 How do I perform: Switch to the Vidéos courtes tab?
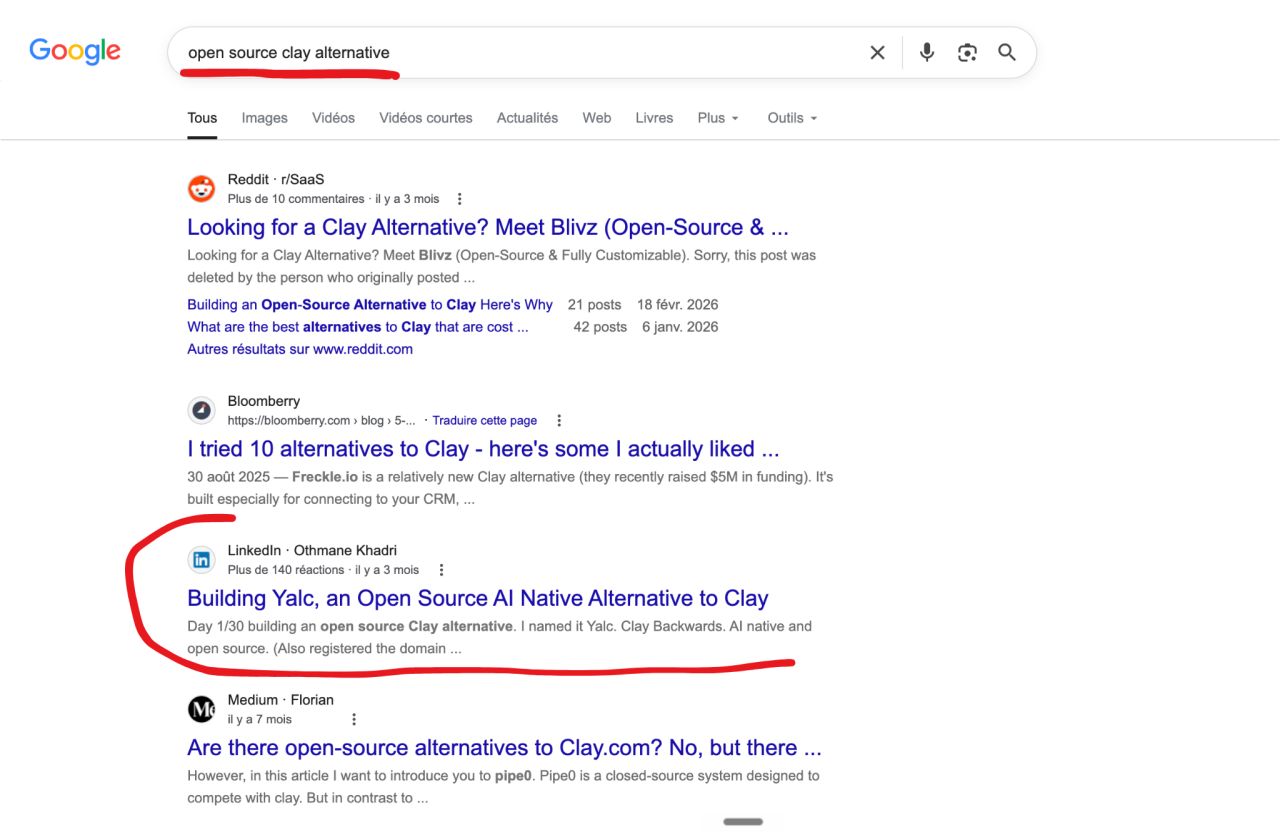click(426, 118)
